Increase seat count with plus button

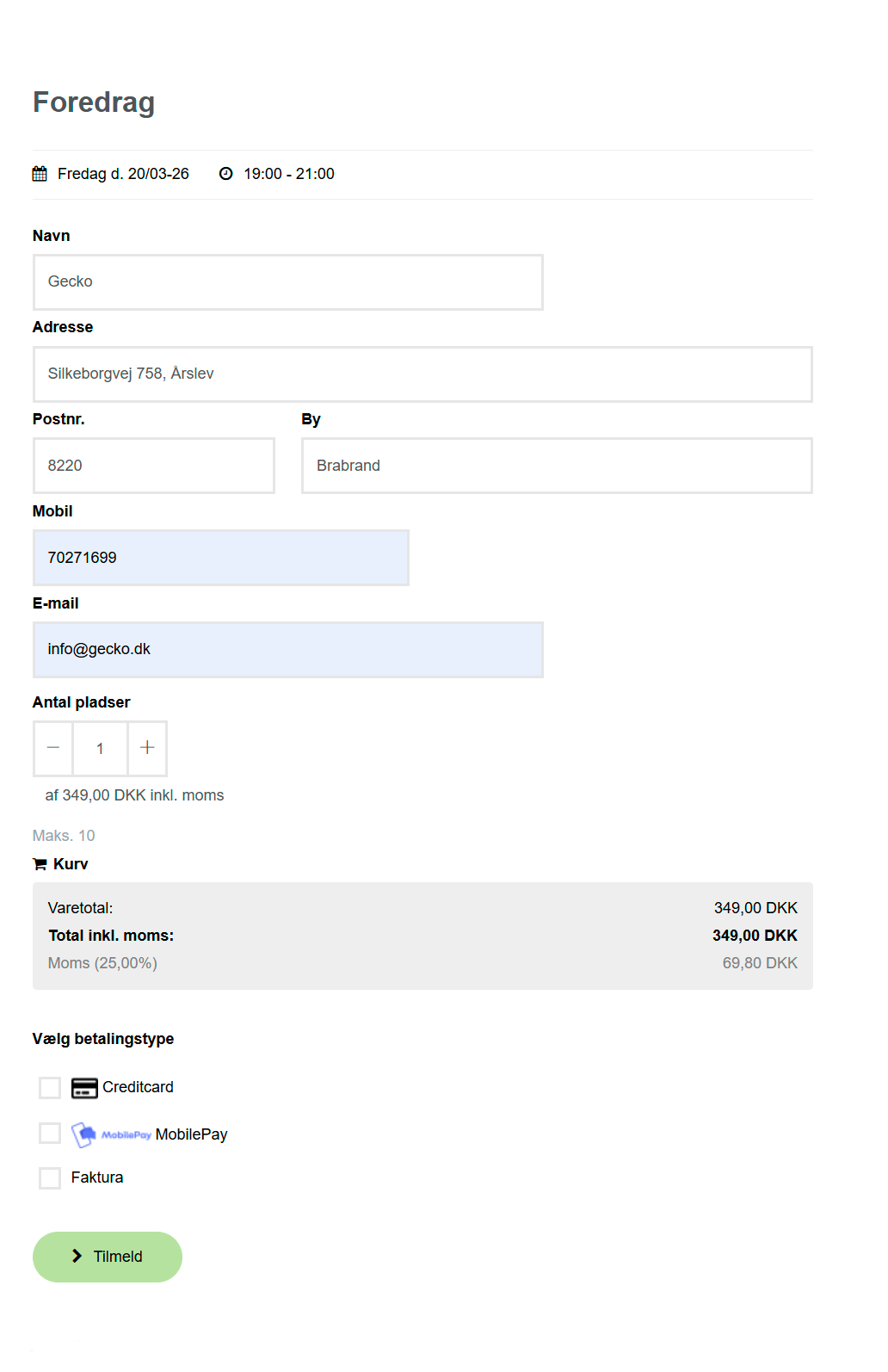point(147,748)
